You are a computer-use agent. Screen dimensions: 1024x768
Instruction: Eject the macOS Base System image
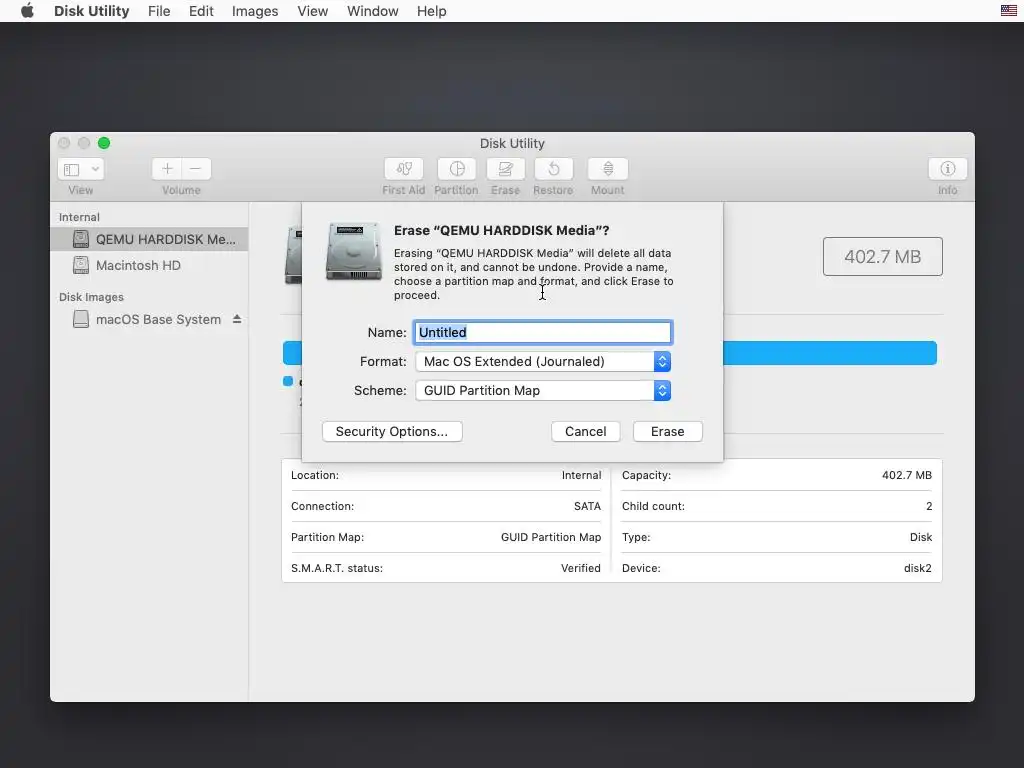pyautogui.click(x=237, y=319)
